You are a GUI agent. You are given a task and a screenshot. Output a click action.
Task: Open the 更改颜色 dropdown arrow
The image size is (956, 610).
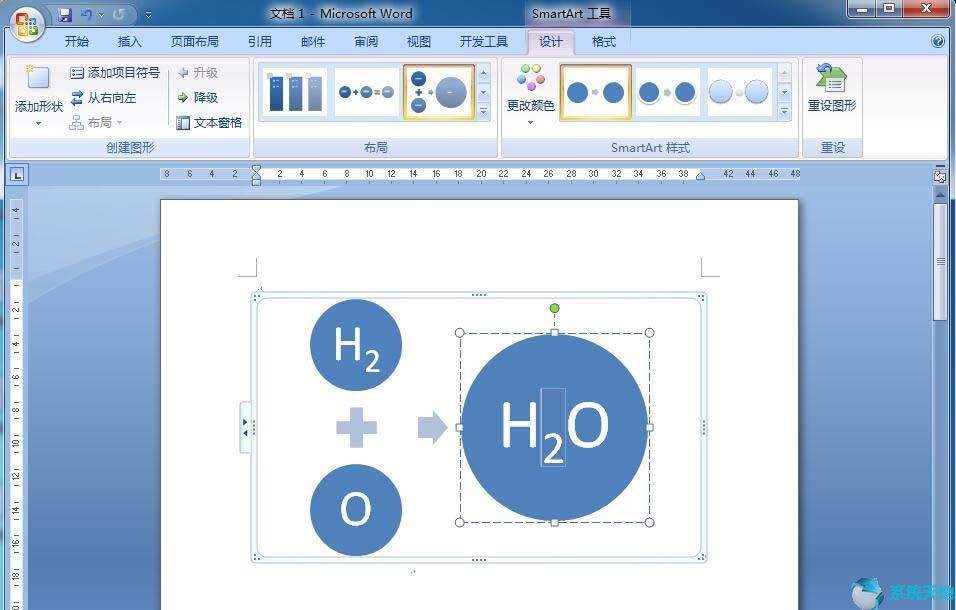coord(530,122)
